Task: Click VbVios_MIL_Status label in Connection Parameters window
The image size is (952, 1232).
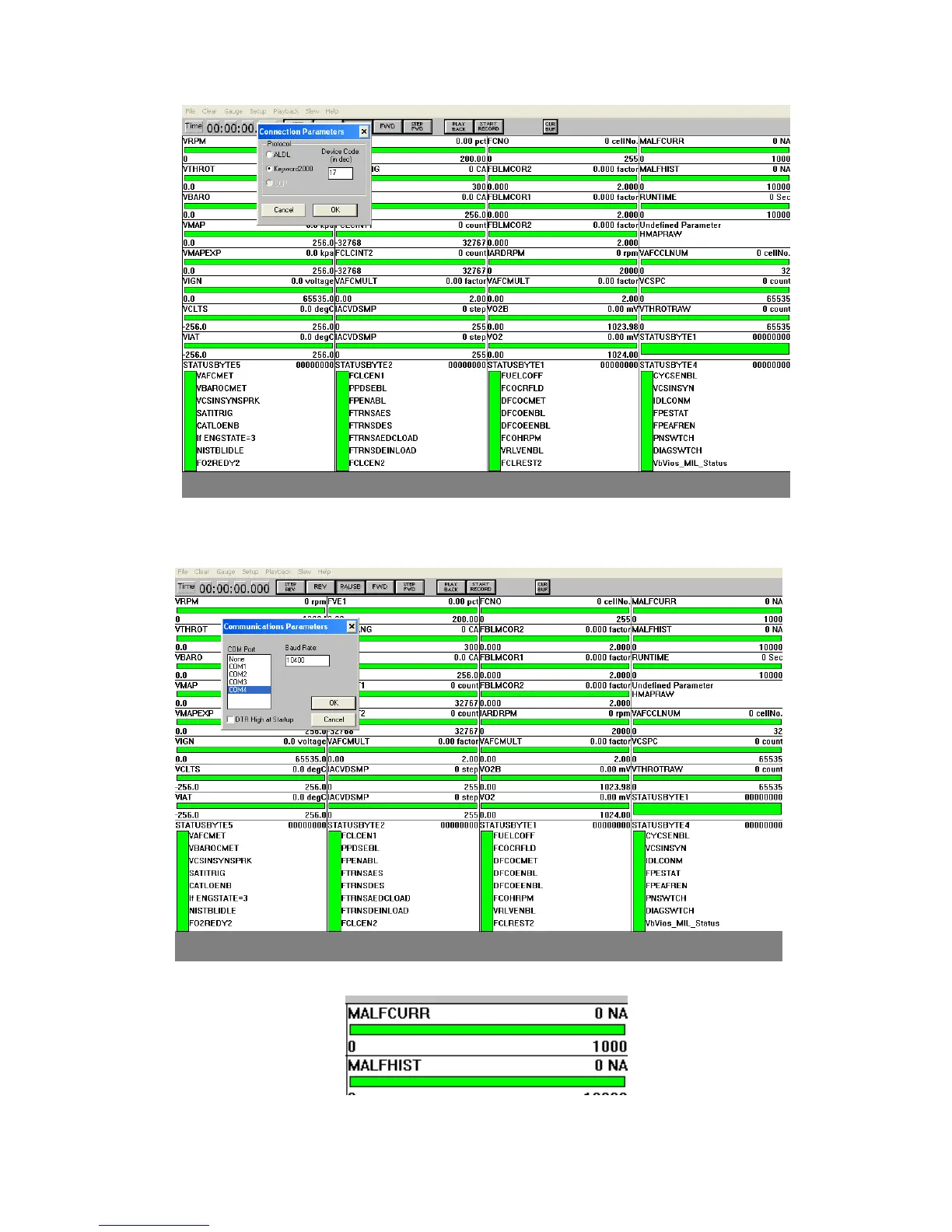Action: (690, 464)
